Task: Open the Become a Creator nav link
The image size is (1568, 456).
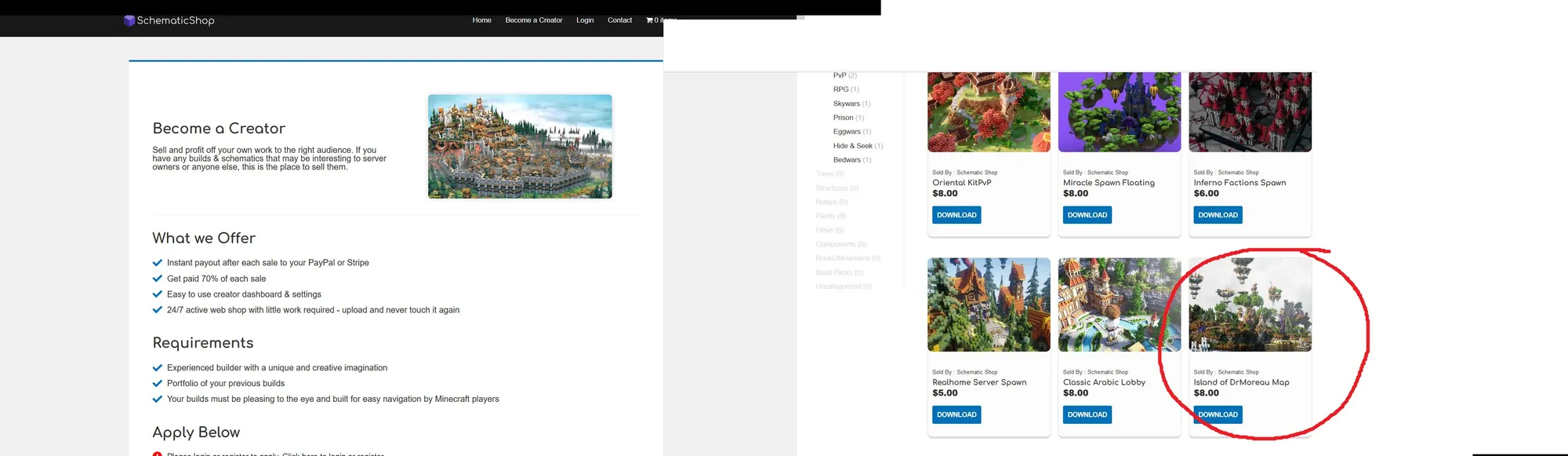Action: (533, 20)
